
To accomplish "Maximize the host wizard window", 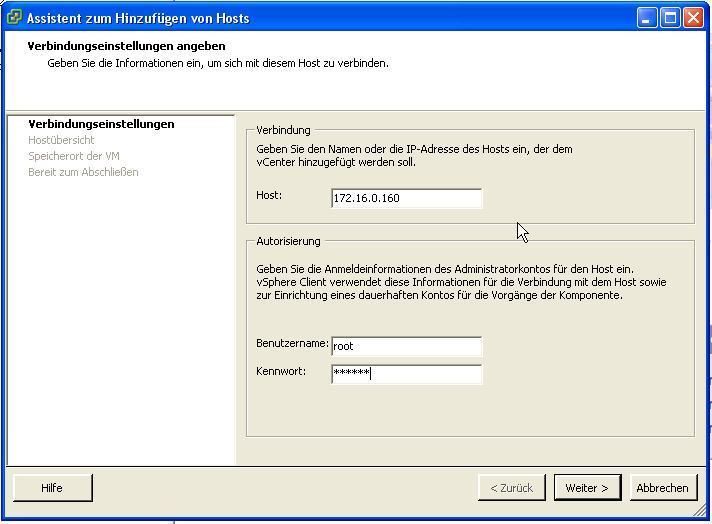I will pos(670,18).
